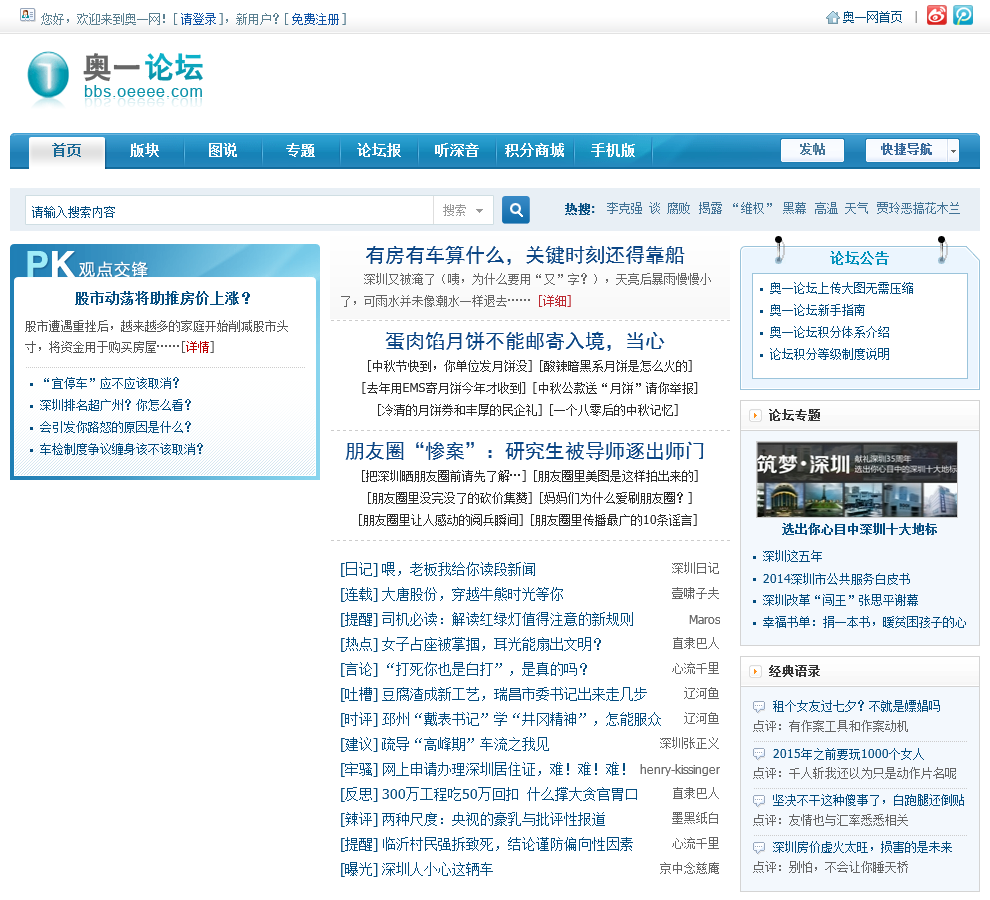This screenshot has height=900, width=990.
Task: Click red 详情 link in PK panel
Action: pos(198,347)
